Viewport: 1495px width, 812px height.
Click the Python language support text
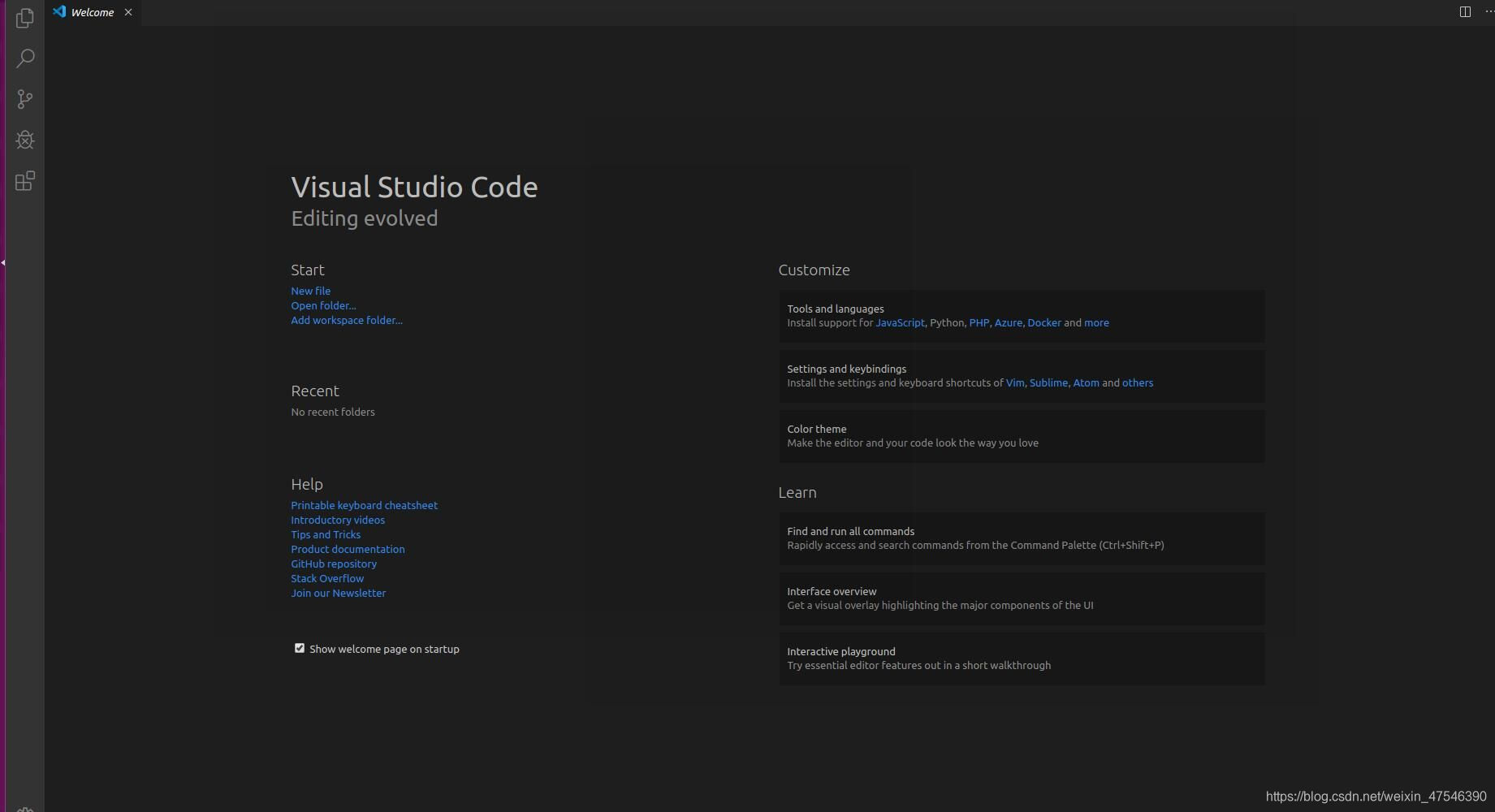coord(946,322)
